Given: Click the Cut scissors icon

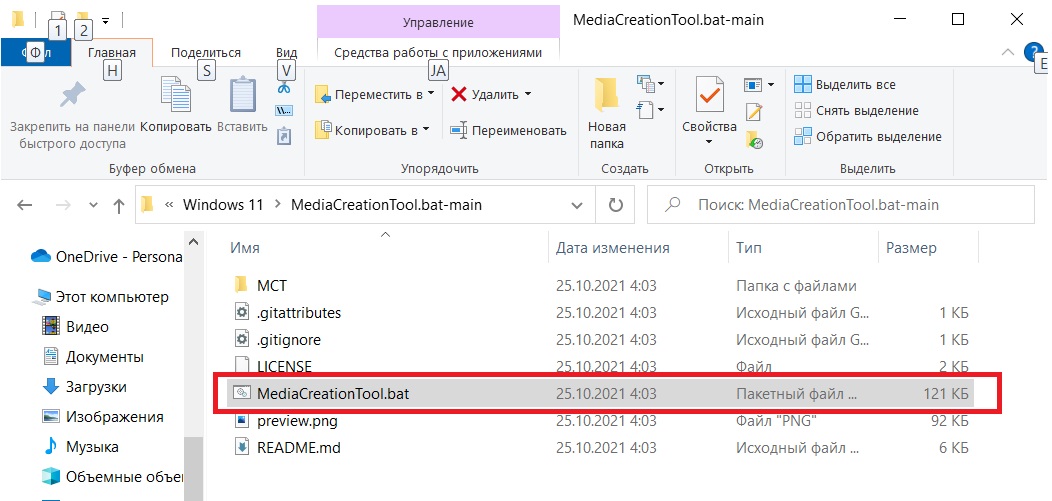Looking at the screenshot, I should click(x=284, y=89).
